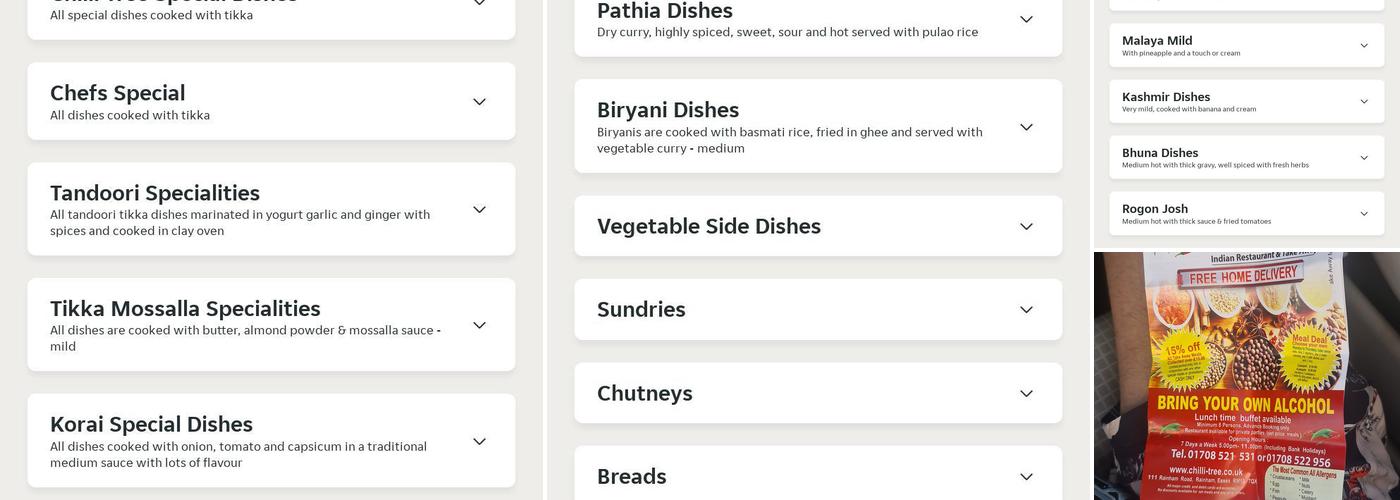The height and width of the screenshot is (500, 1400).
Task: Select the Biryani Dishes heading
Action: (668, 110)
